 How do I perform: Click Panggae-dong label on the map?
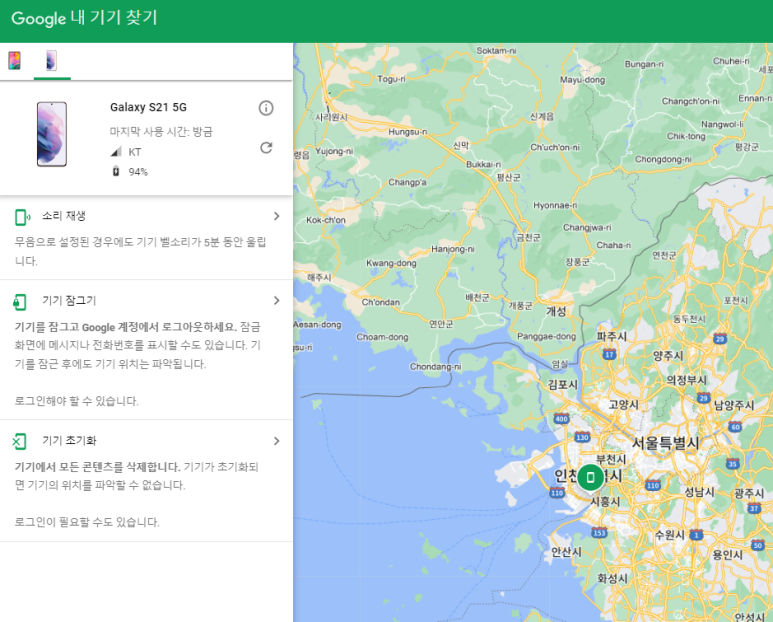pyautogui.click(x=546, y=336)
